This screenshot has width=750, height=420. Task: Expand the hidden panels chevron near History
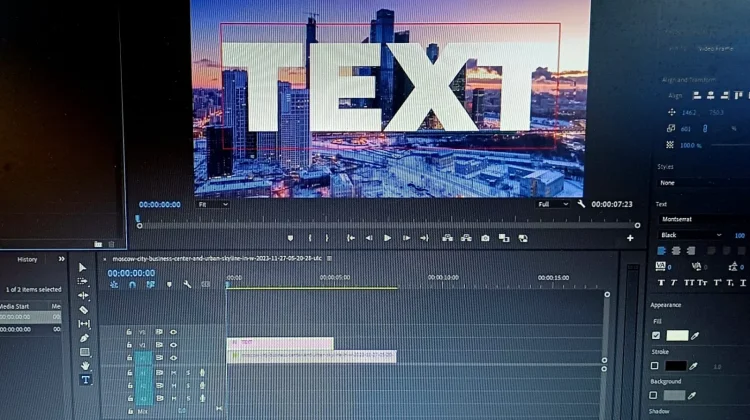click(x=61, y=259)
